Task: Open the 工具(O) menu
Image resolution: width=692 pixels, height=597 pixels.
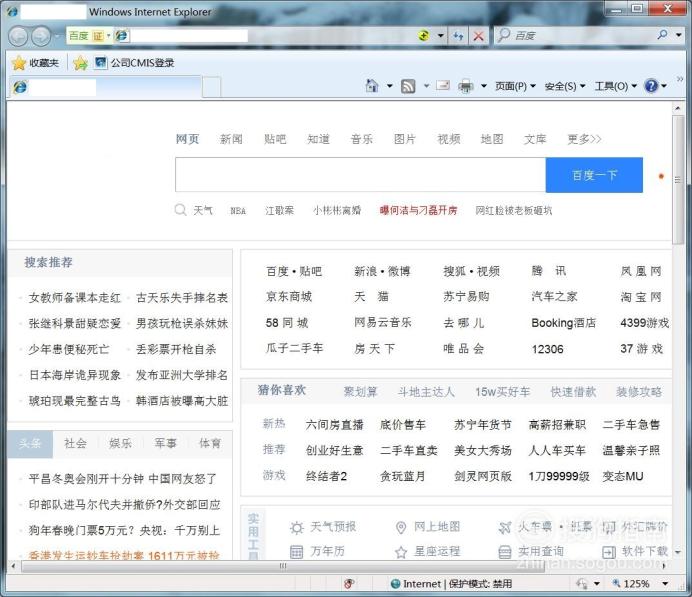Action: pyautogui.click(x=616, y=86)
